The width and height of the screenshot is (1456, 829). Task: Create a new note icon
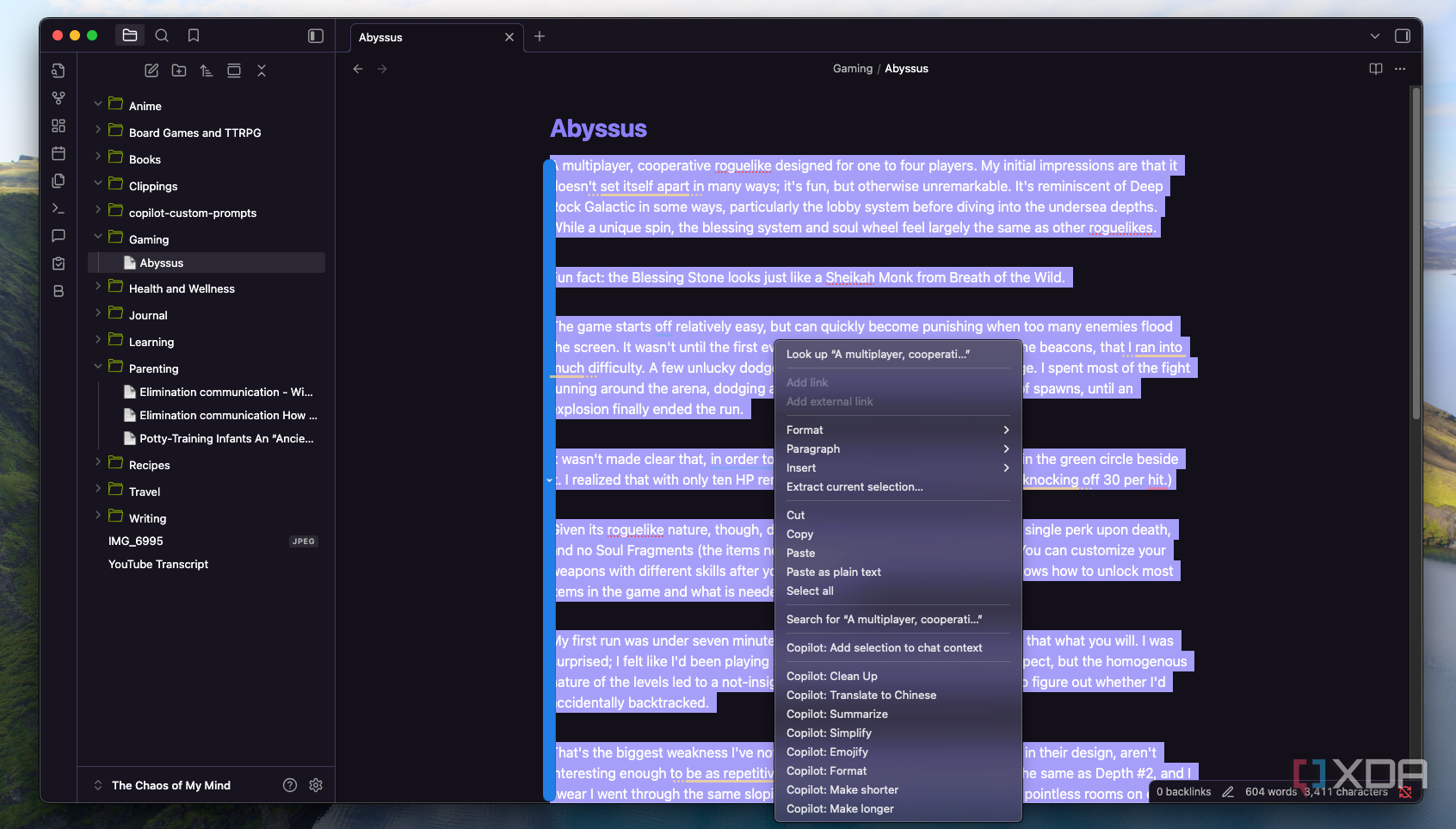pos(151,71)
